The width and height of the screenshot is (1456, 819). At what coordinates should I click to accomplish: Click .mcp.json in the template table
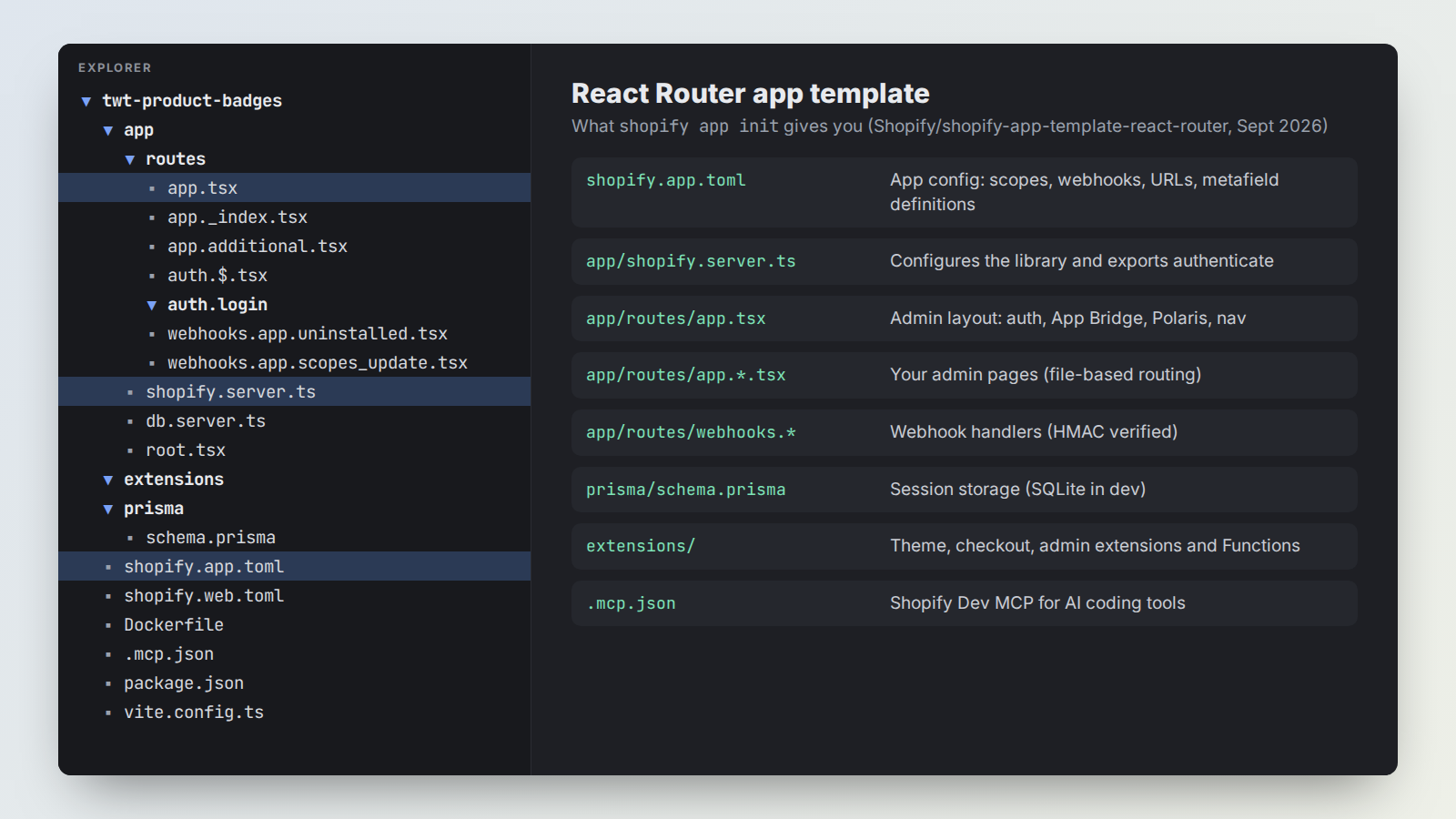tap(631, 603)
